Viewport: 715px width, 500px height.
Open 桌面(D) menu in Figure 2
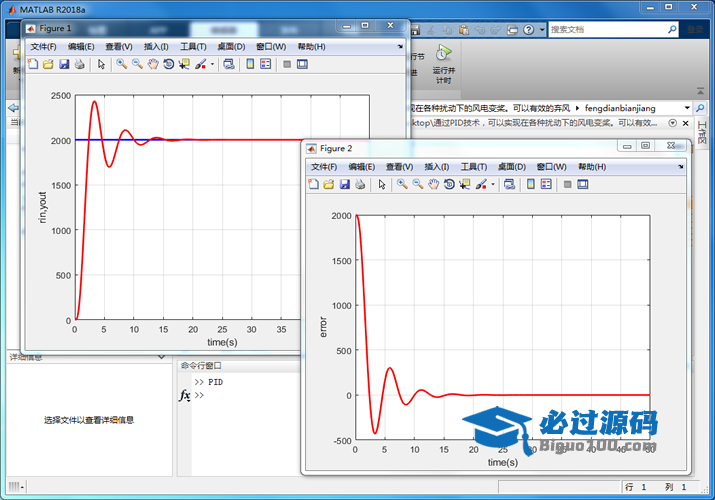click(512, 167)
